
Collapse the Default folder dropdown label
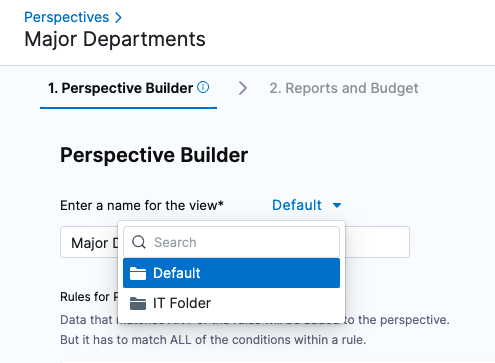point(297,205)
